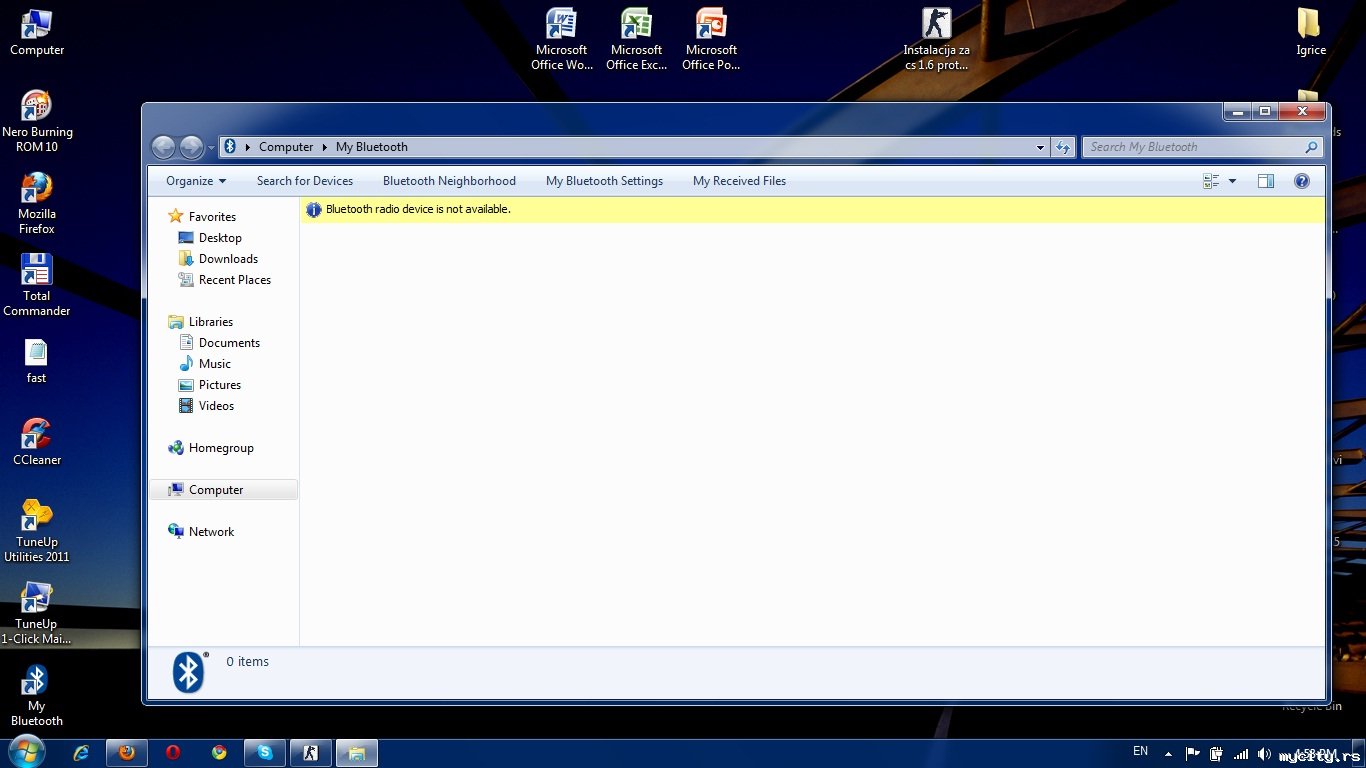This screenshot has width=1366, height=768.
Task: Open Bluetooth Neighborhood
Action: [449, 181]
